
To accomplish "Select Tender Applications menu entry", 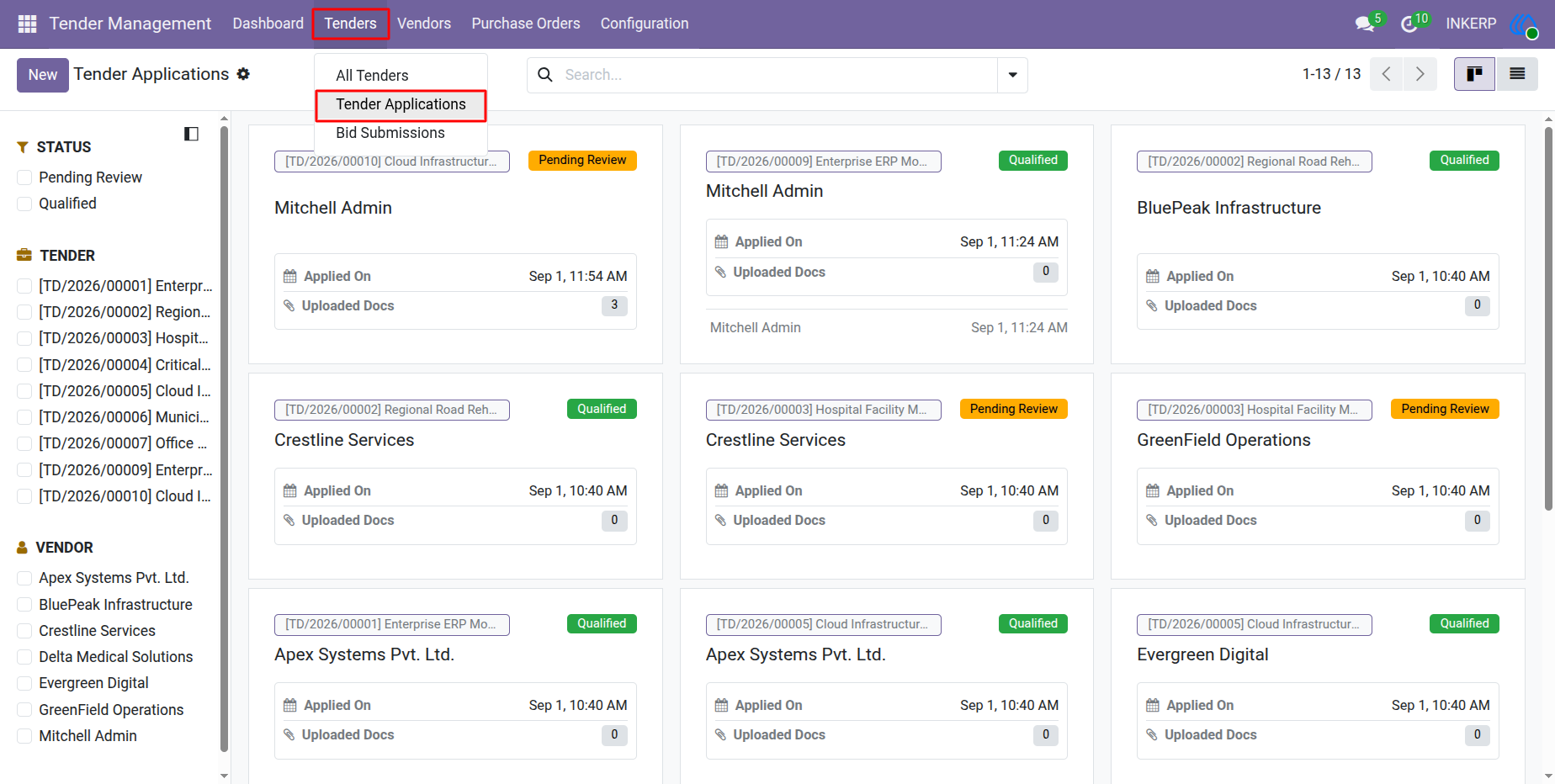I will point(401,104).
